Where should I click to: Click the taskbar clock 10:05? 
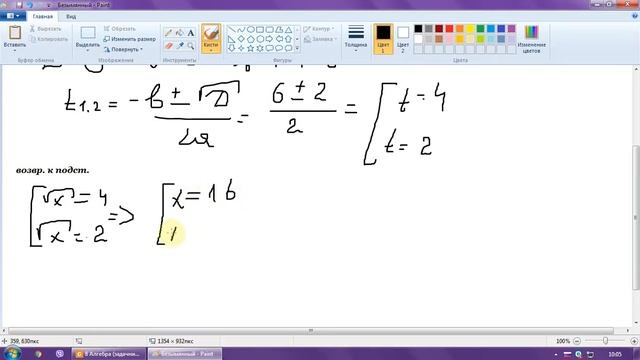[615, 354]
